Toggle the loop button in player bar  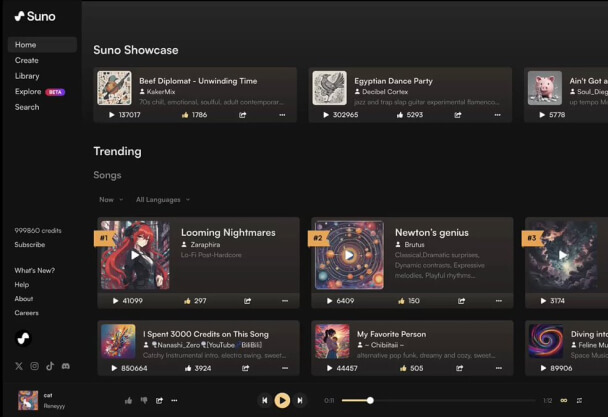point(563,400)
